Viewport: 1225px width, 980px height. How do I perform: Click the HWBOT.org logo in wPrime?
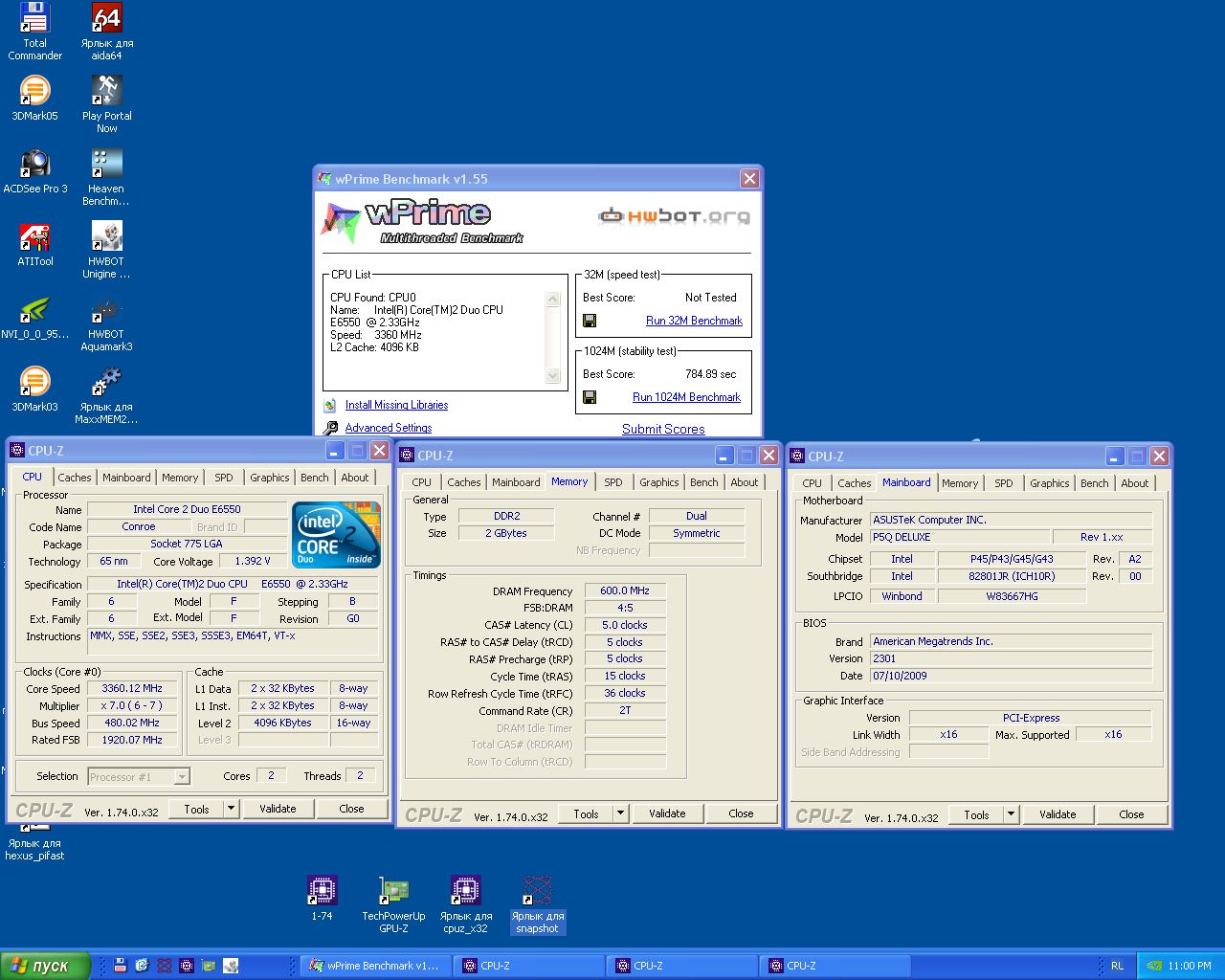pyautogui.click(x=674, y=216)
